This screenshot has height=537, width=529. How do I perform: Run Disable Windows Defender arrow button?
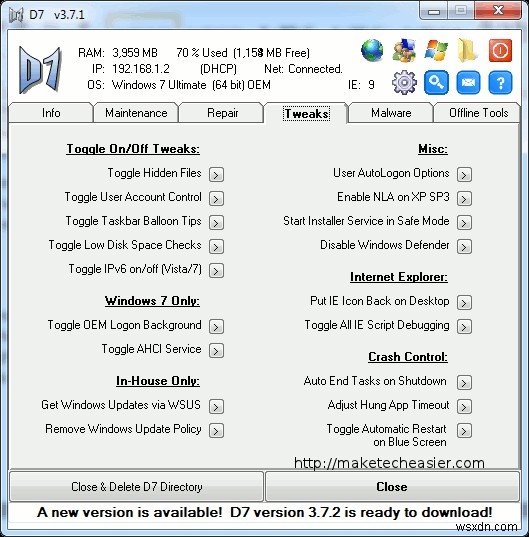[464, 246]
